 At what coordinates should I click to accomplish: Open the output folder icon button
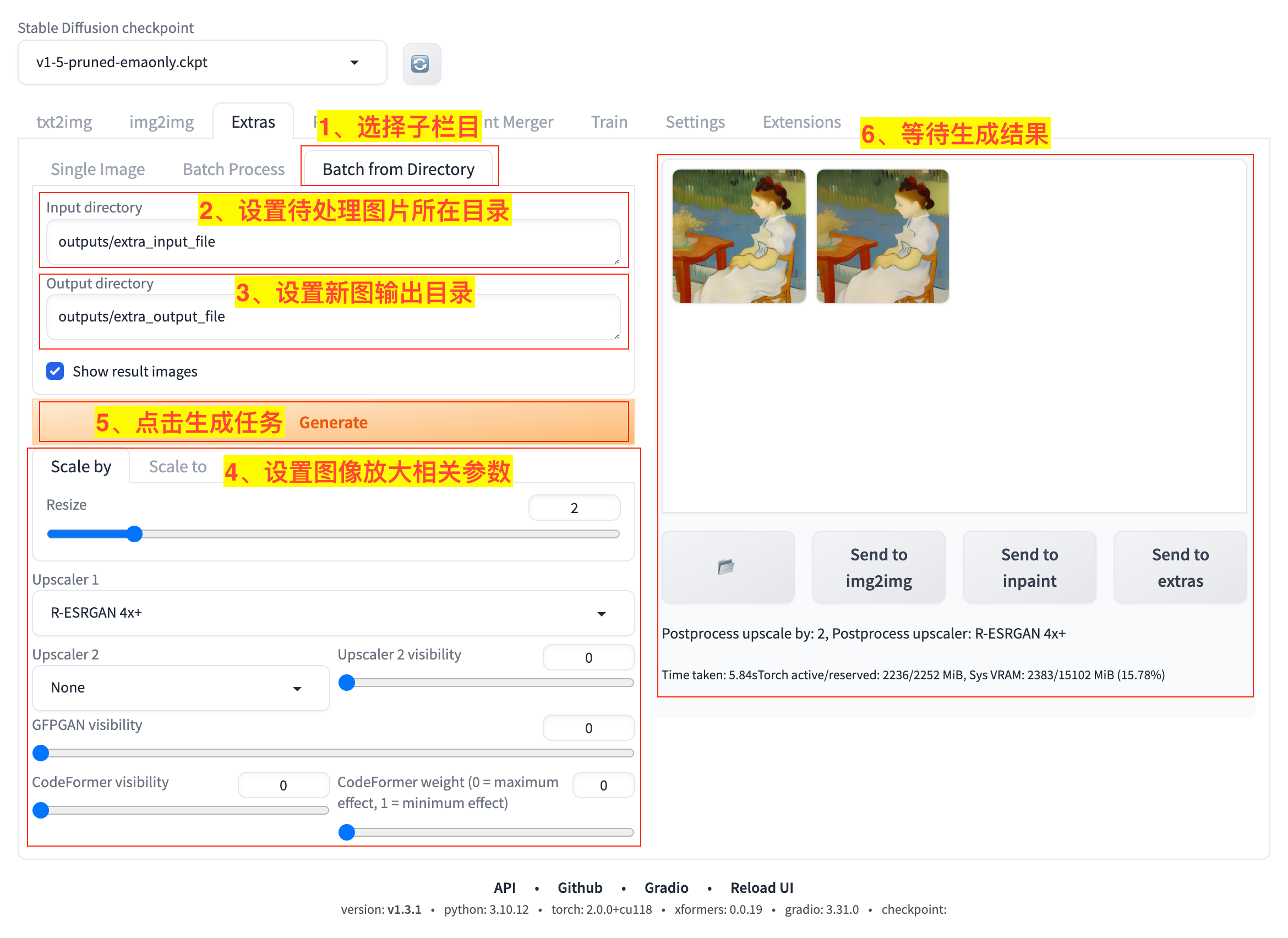pos(728,567)
